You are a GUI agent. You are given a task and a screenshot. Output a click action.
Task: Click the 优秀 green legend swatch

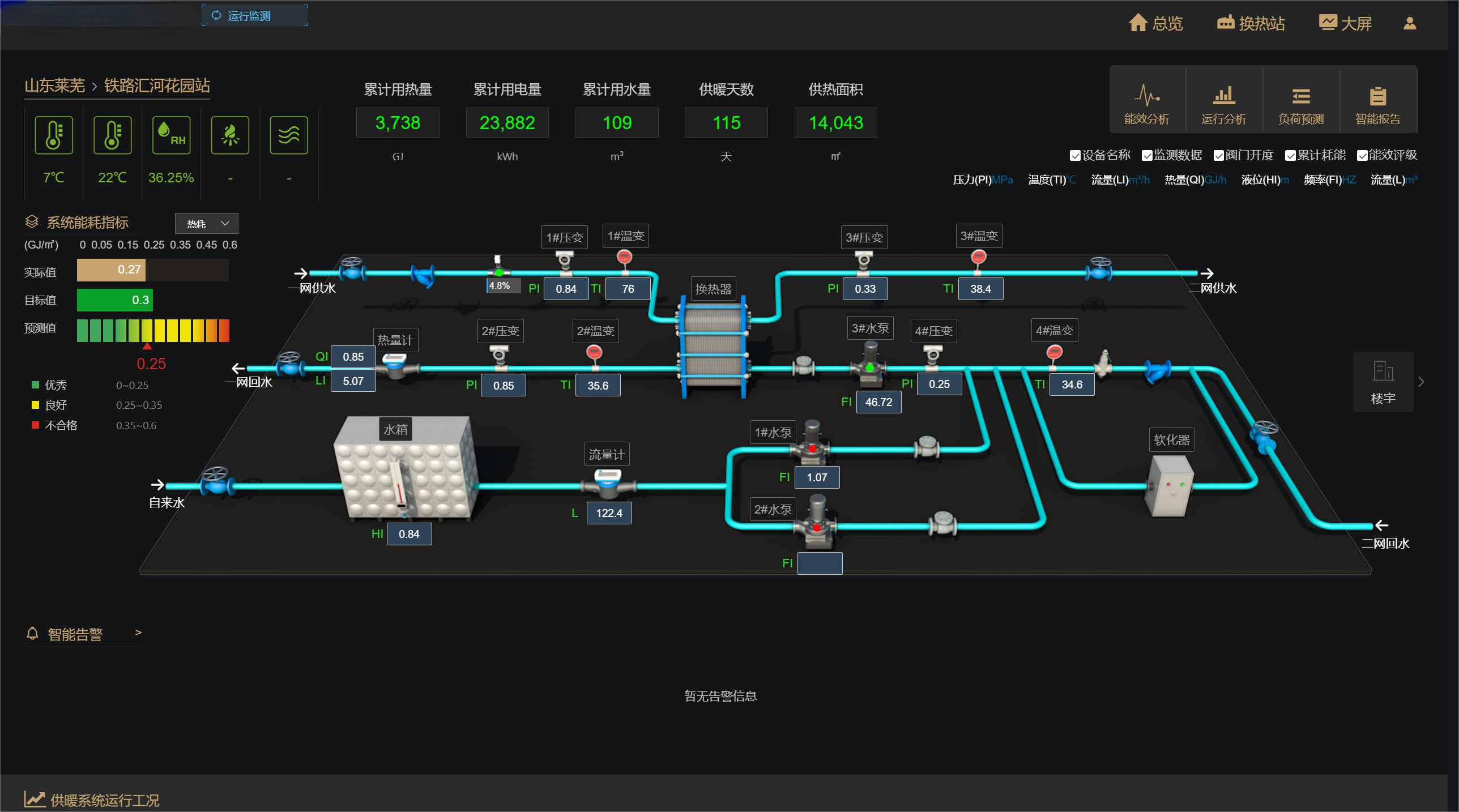[x=35, y=385]
